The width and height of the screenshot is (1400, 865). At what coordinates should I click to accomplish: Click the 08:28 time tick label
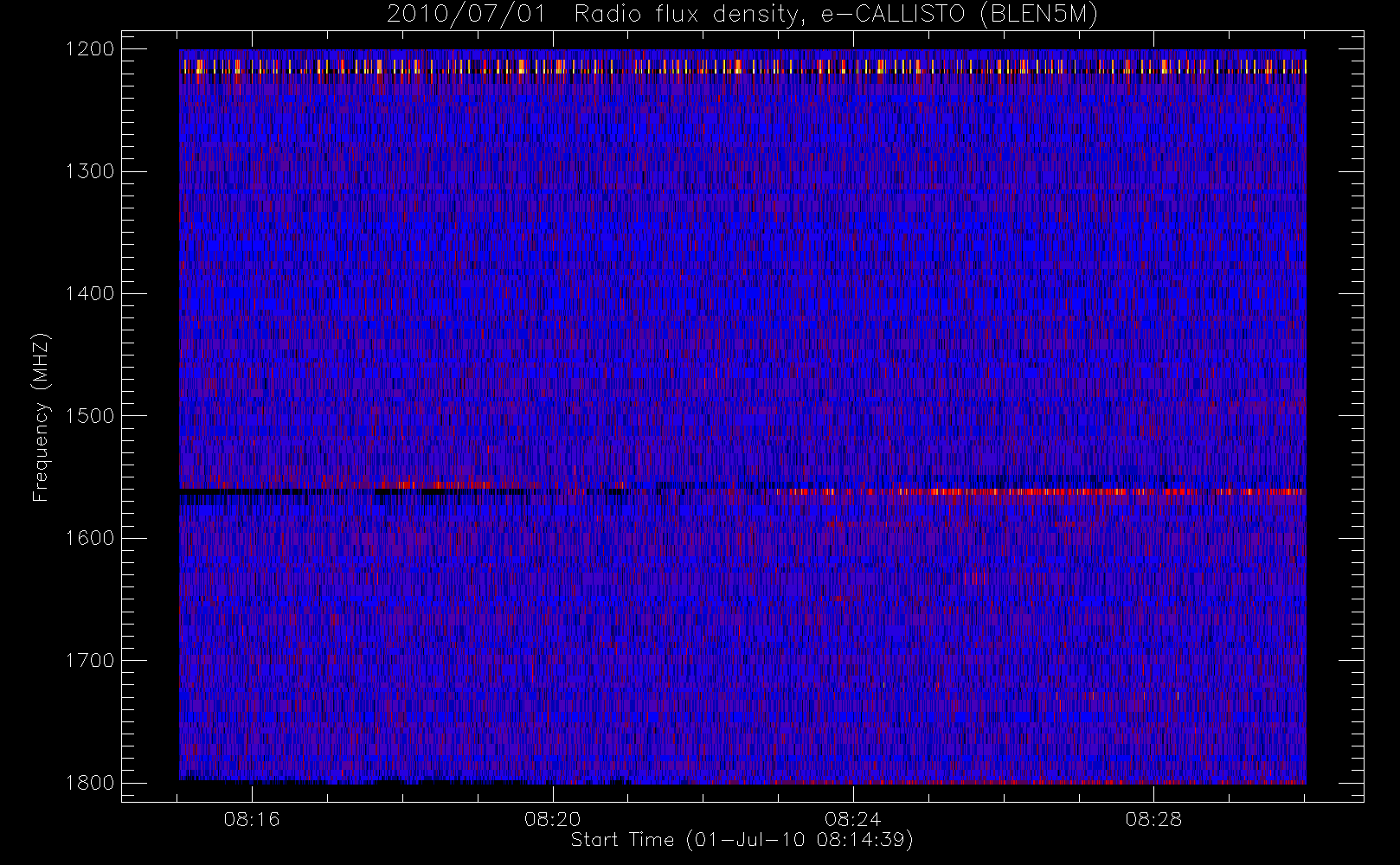(x=1153, y=819)
